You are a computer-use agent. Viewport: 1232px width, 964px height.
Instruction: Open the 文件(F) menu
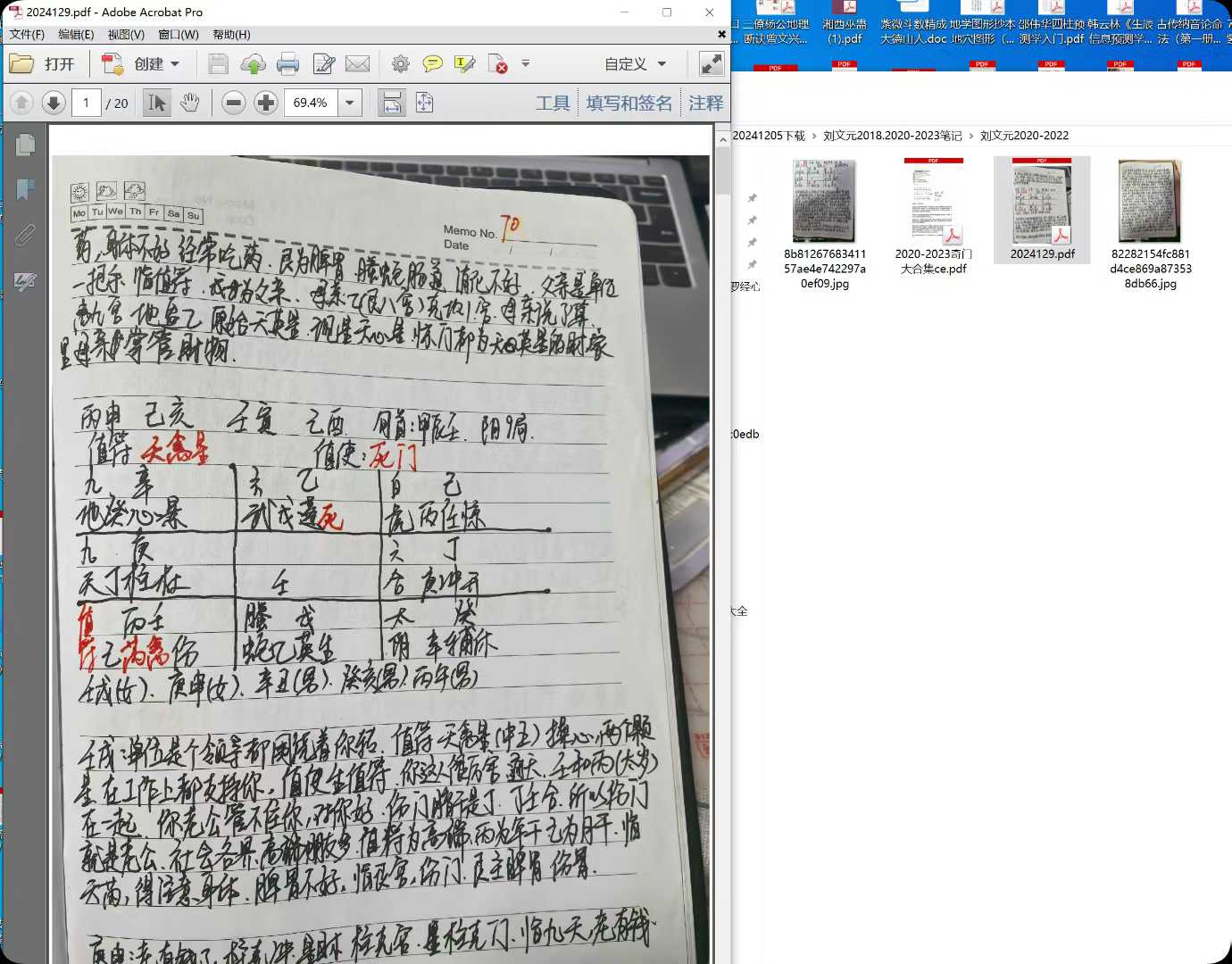coord(27,34)
